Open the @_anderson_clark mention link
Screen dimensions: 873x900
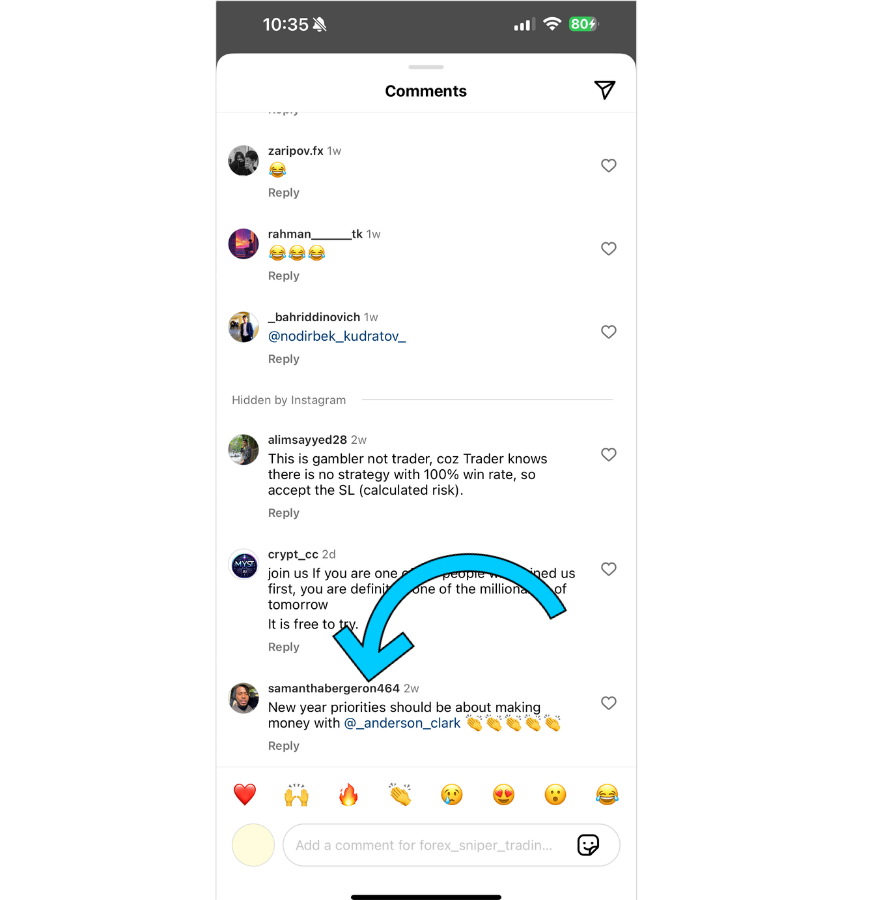402,723
